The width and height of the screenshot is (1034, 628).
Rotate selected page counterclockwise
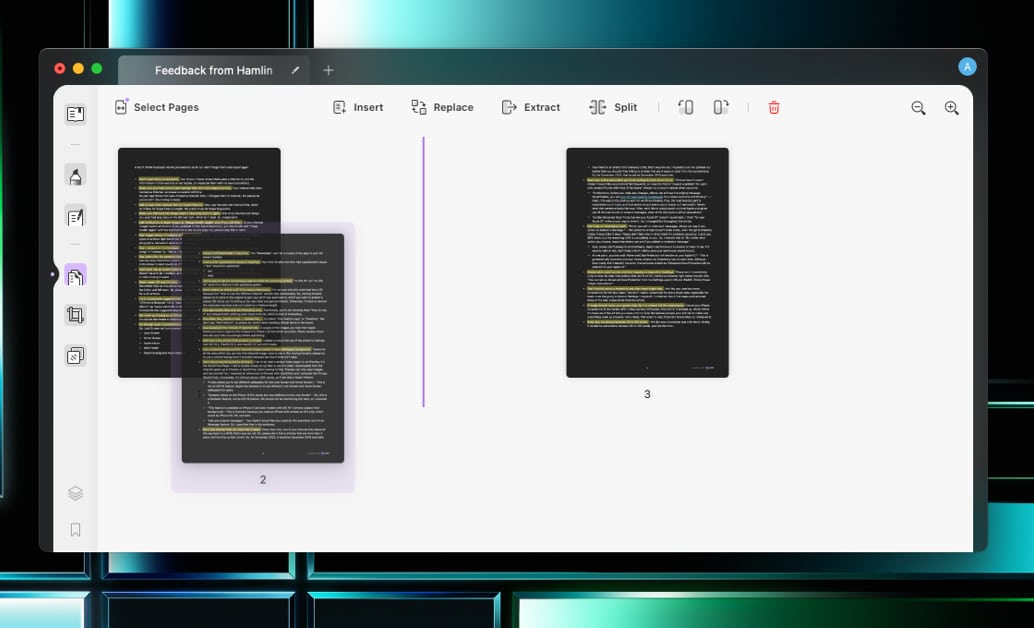coord(685,107)
